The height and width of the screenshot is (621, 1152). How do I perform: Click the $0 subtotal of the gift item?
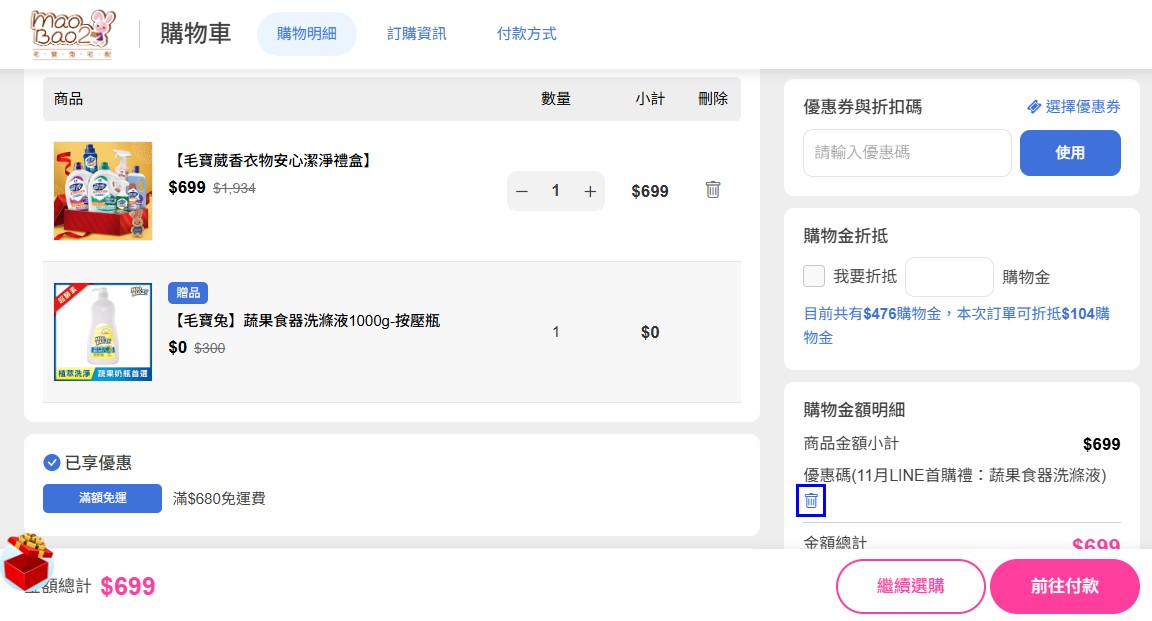click(650, 332)
